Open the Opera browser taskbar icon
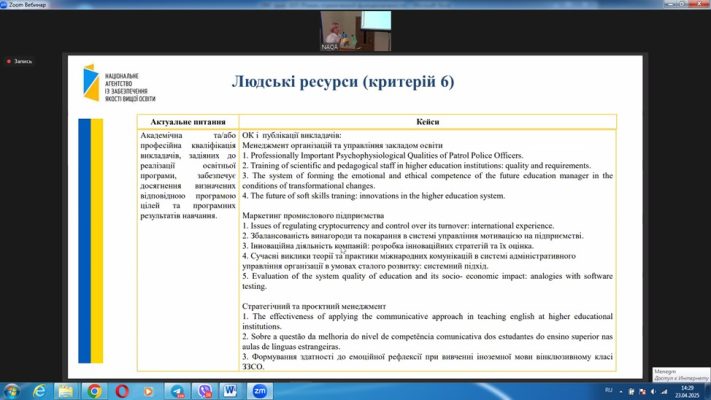 (x=122, y=391)
